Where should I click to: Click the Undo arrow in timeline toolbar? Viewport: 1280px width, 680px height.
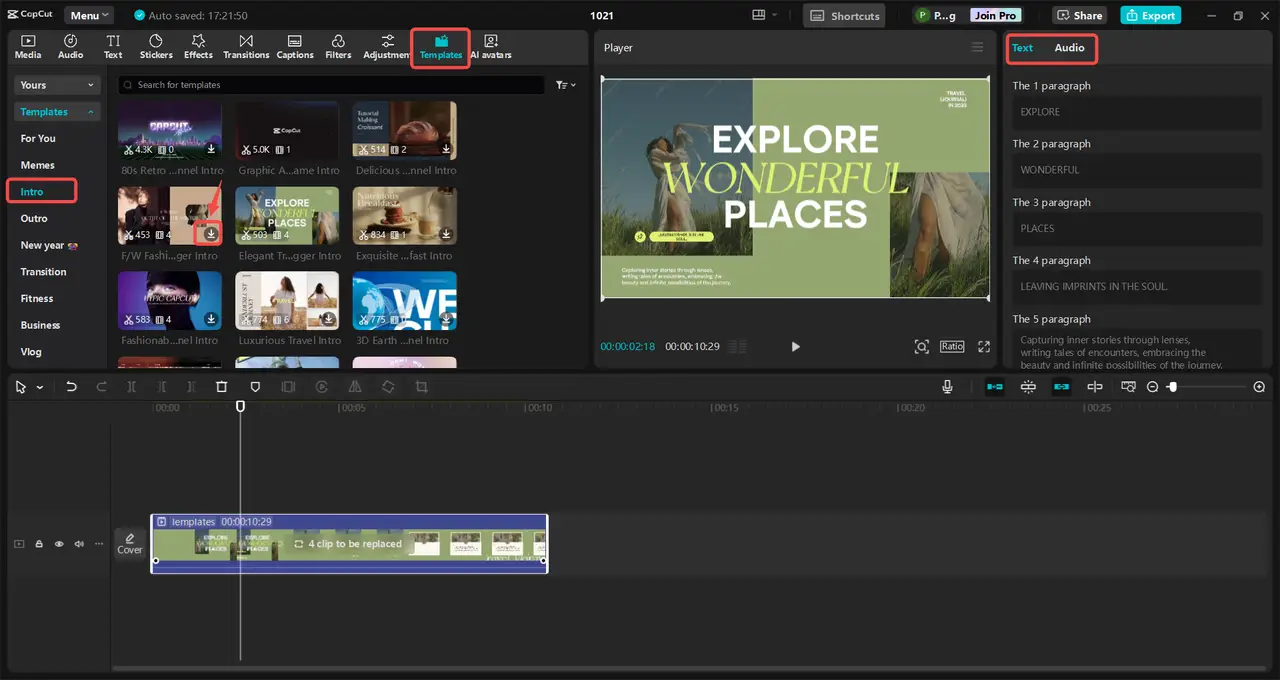point(71,387)
